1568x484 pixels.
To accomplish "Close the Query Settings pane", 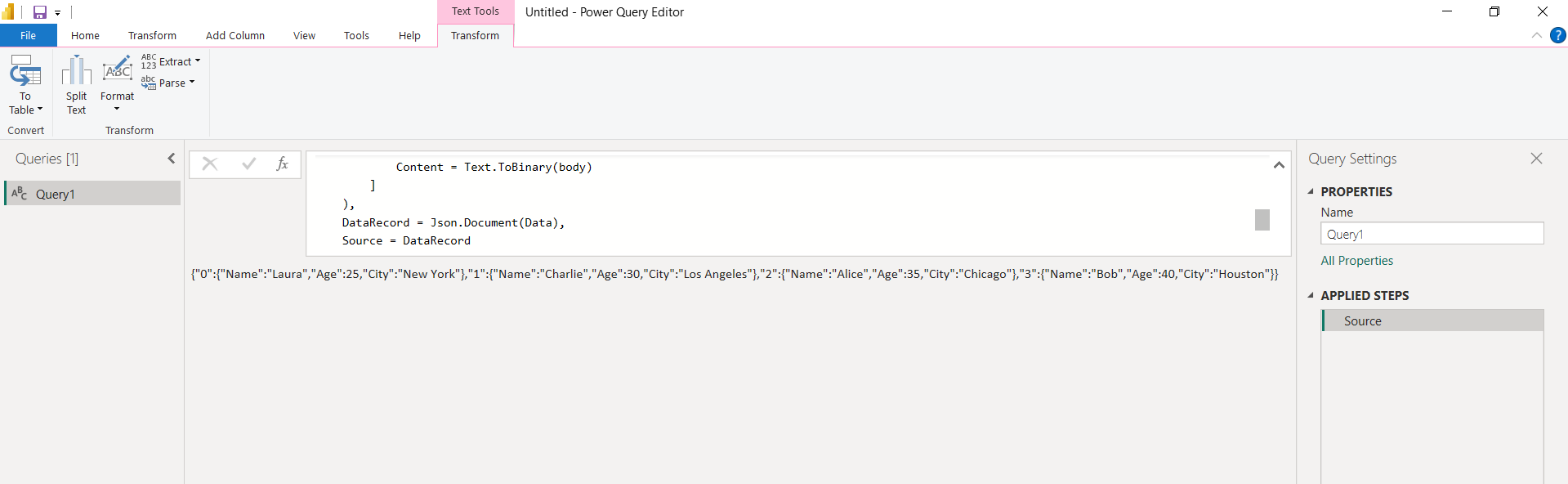I will pos(1536,159).
